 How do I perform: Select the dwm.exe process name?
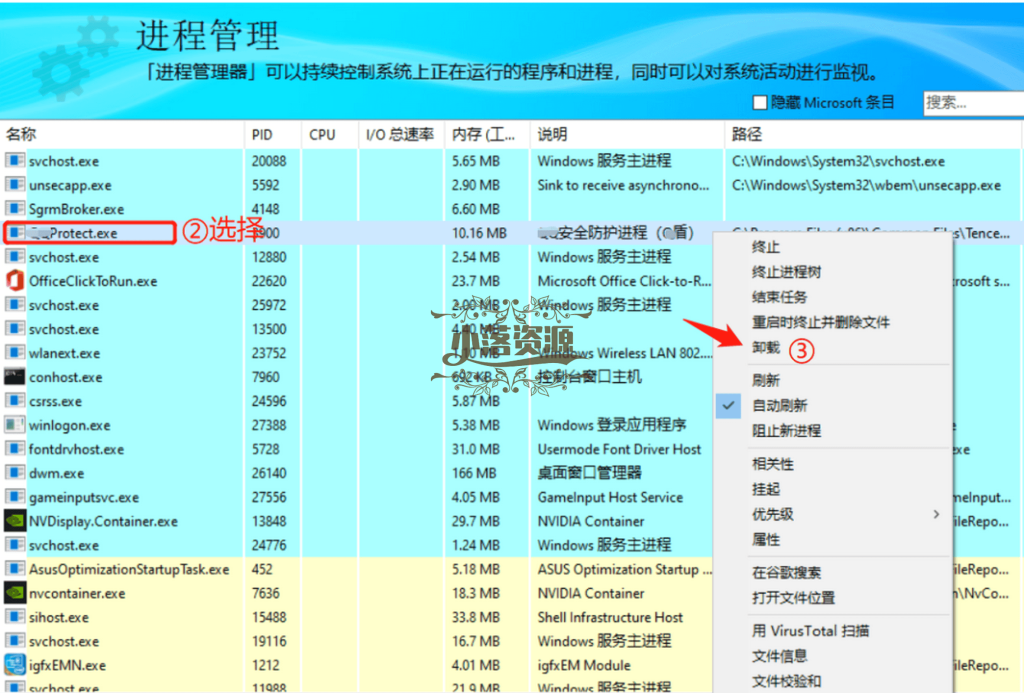point(56,474)
